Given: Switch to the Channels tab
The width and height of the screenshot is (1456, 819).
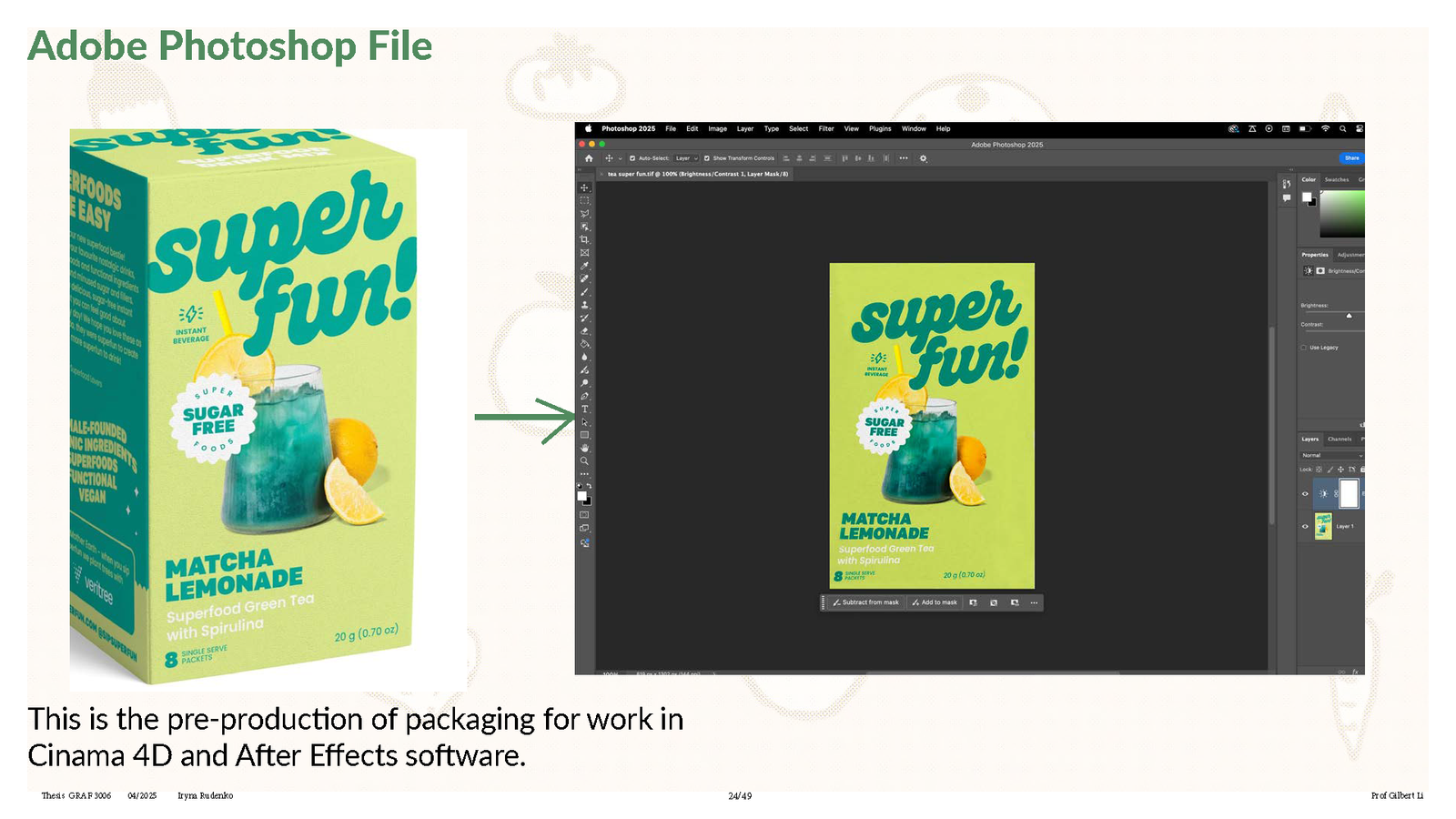Looking at the screenshot, I should click(x=1339, y=439).
